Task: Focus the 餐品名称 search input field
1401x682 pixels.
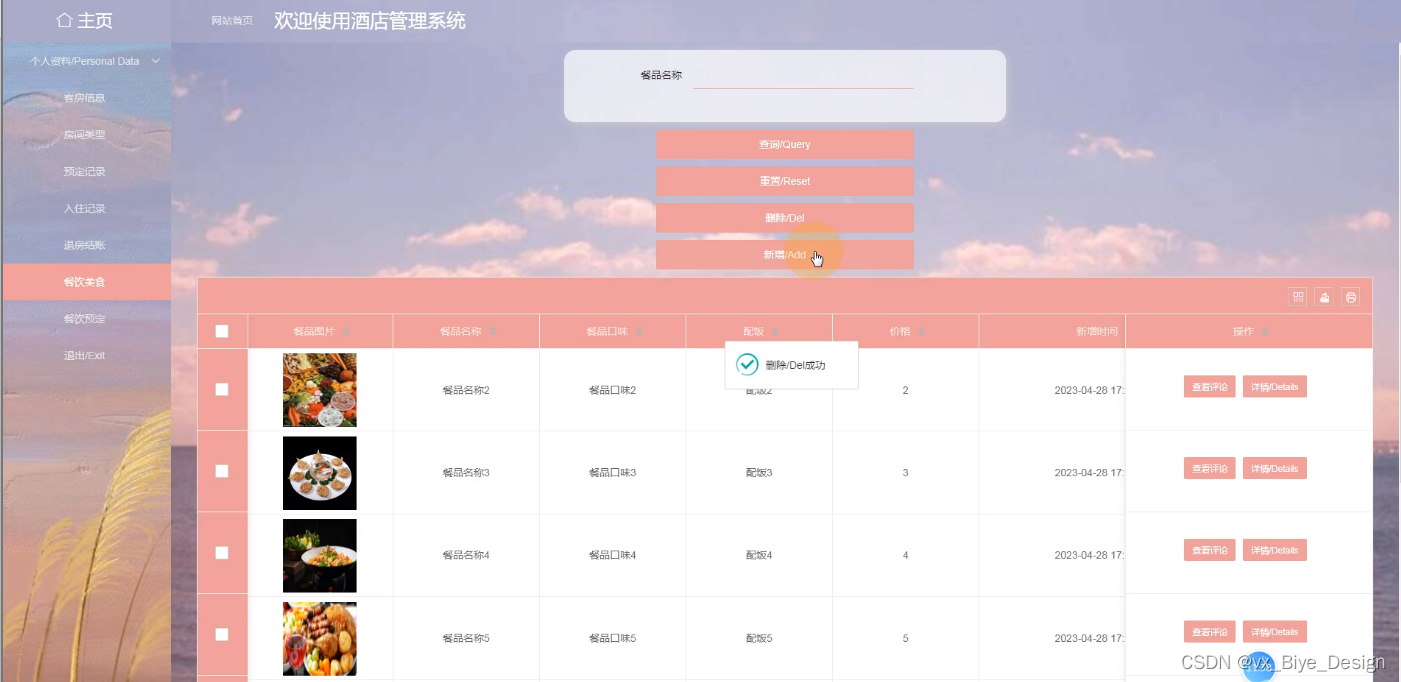Action: (x=803, y=76)
